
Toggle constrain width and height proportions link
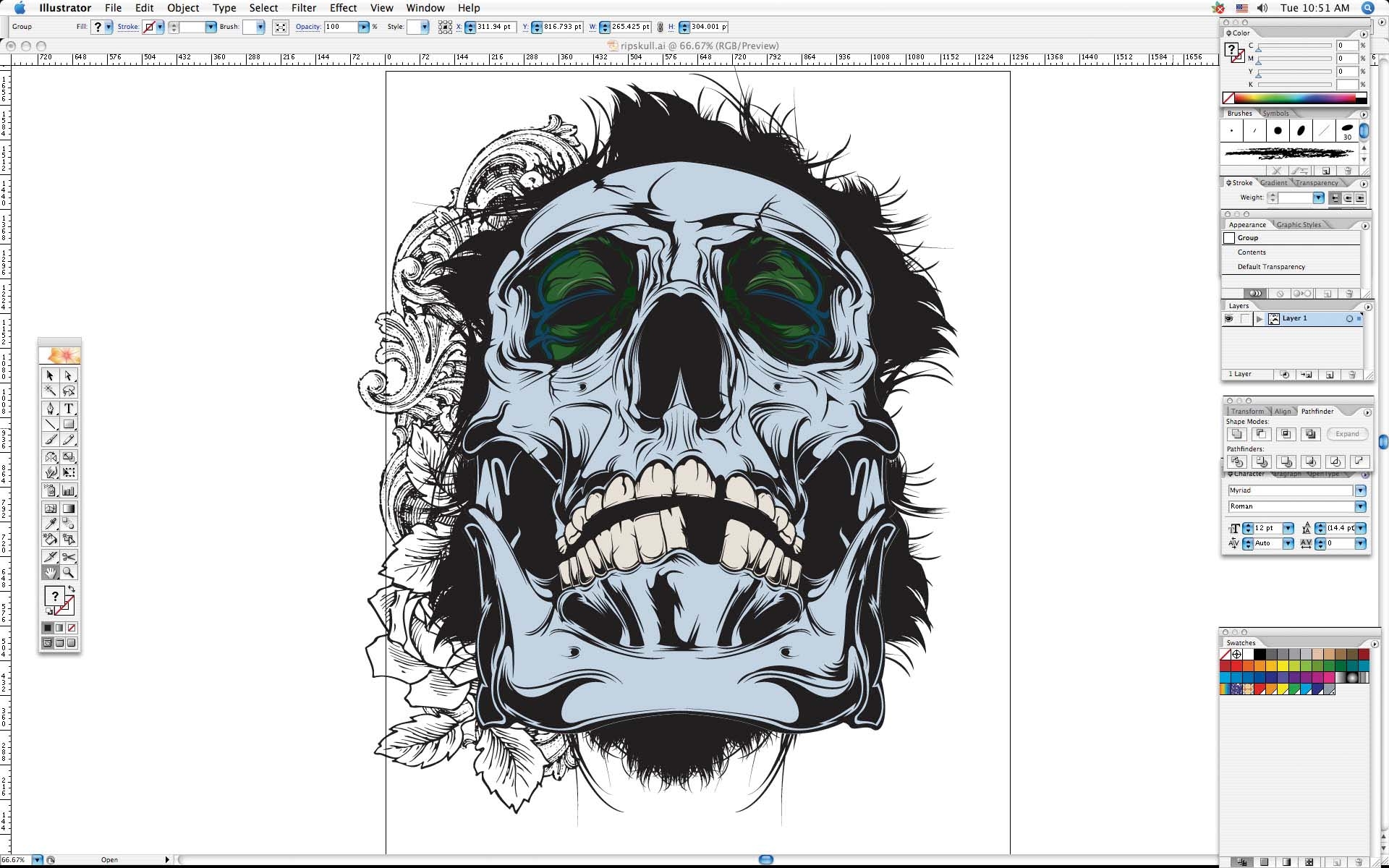point(660,27)
